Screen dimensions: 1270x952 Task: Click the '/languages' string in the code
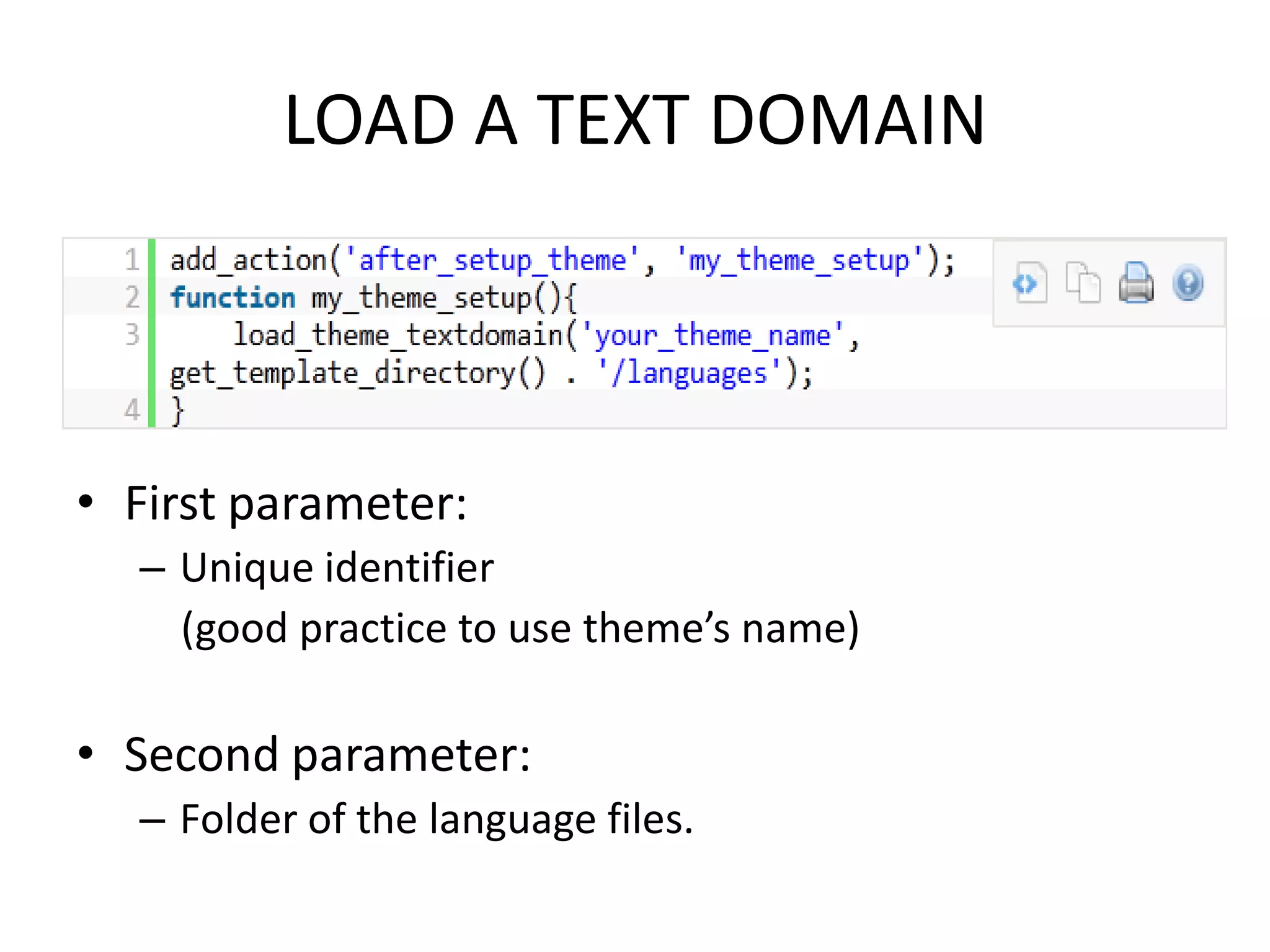[x=690, y=373]
